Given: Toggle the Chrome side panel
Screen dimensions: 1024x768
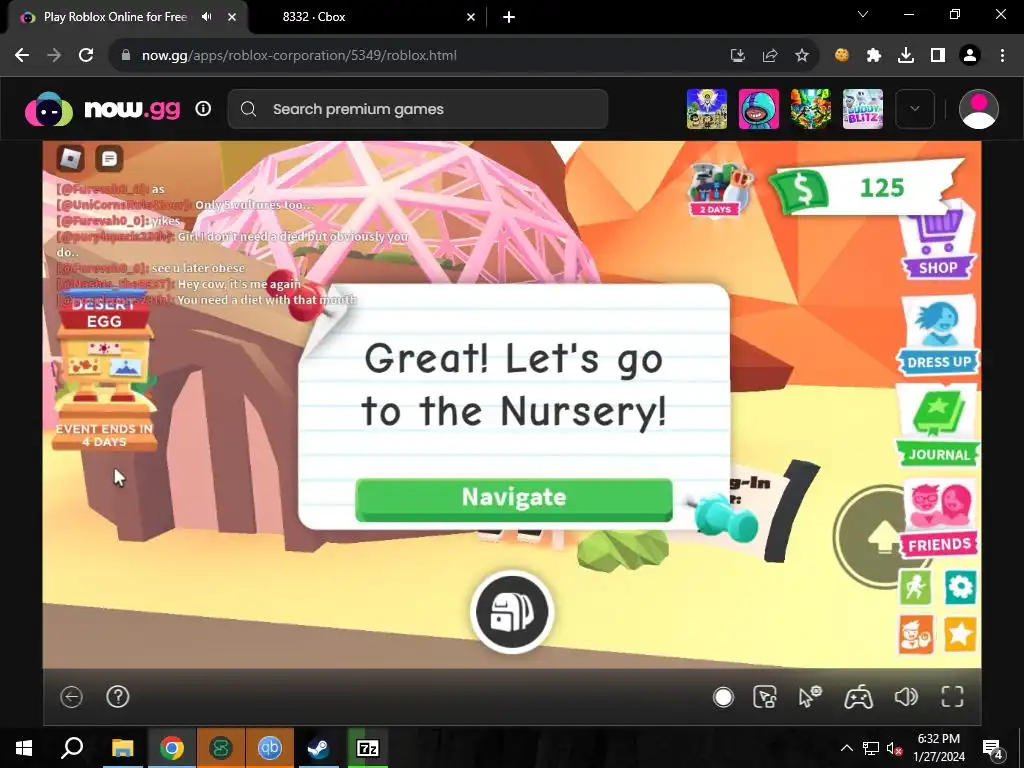Looking at the screenshot, I should tap(938, 56).
